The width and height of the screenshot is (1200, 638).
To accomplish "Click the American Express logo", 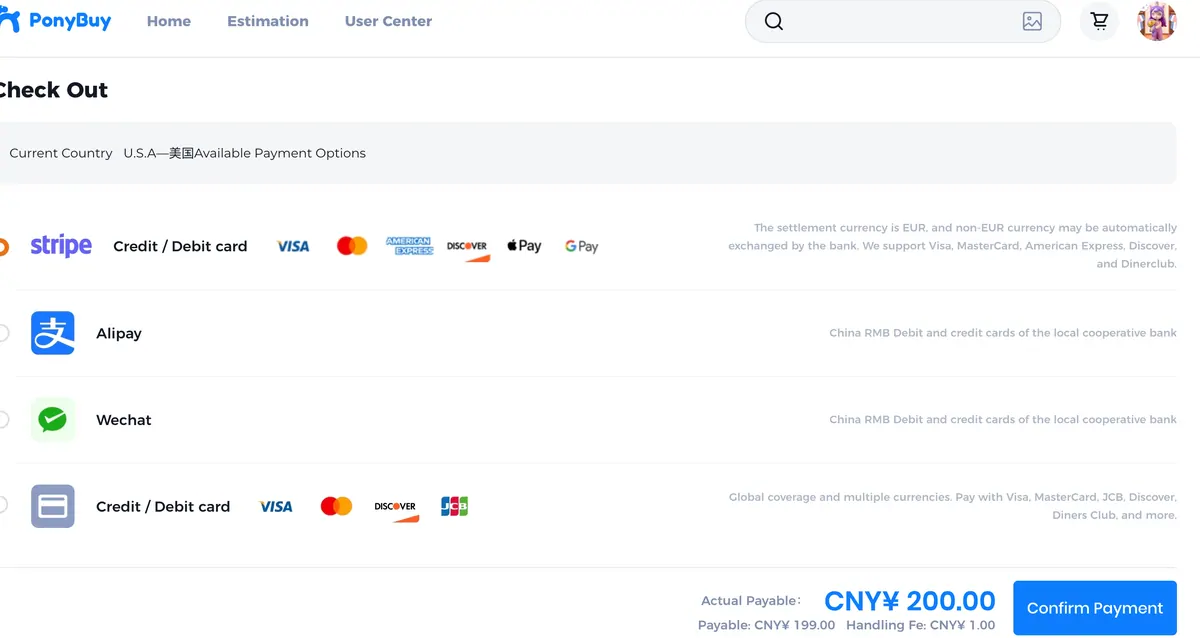I will click(x=409, y=246).
